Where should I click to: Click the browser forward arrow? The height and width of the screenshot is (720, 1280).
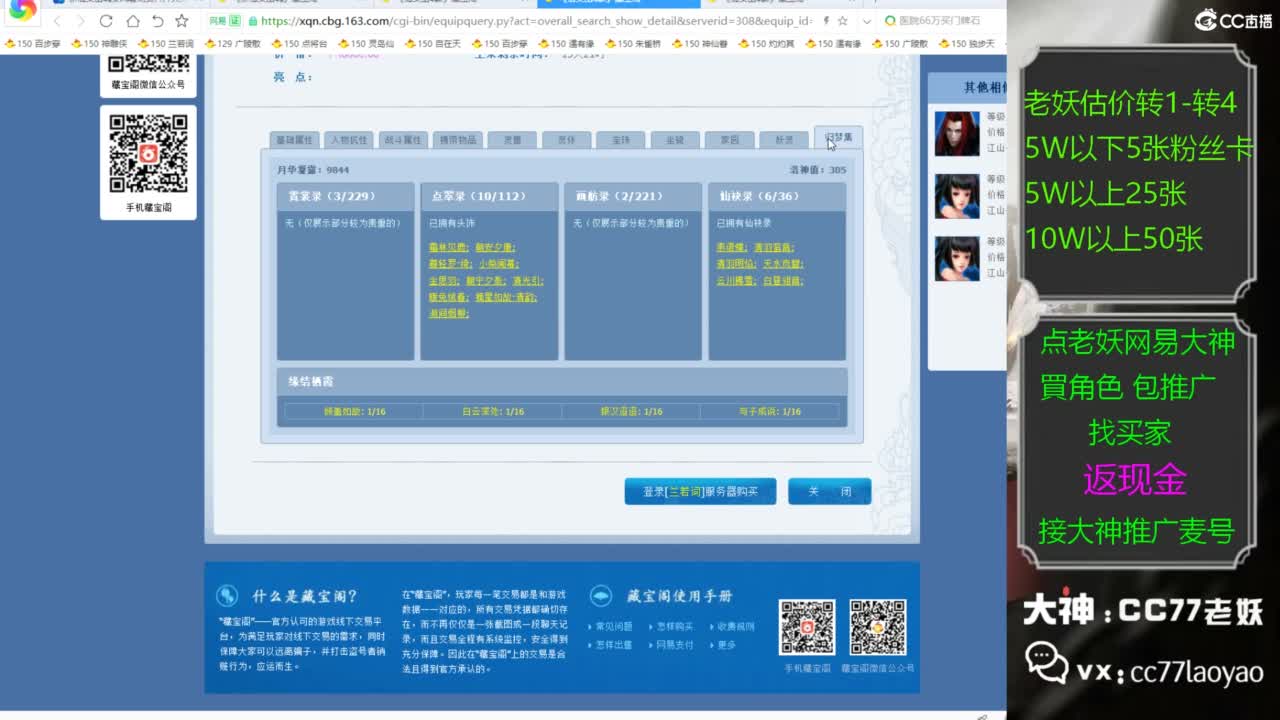pos(80,21)
